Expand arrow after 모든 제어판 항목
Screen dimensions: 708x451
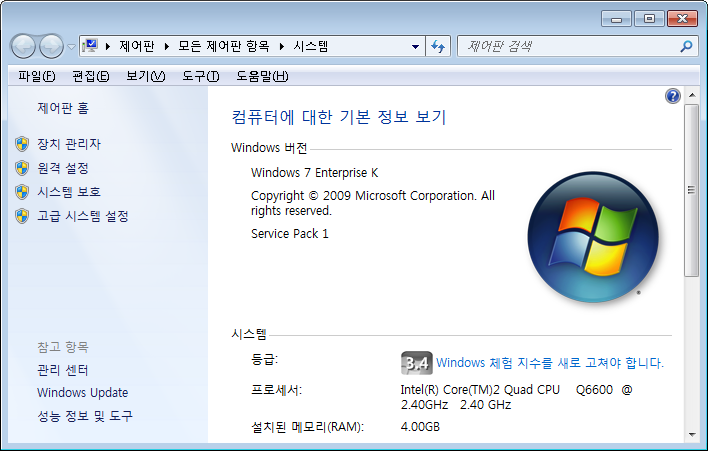(282, 46)
